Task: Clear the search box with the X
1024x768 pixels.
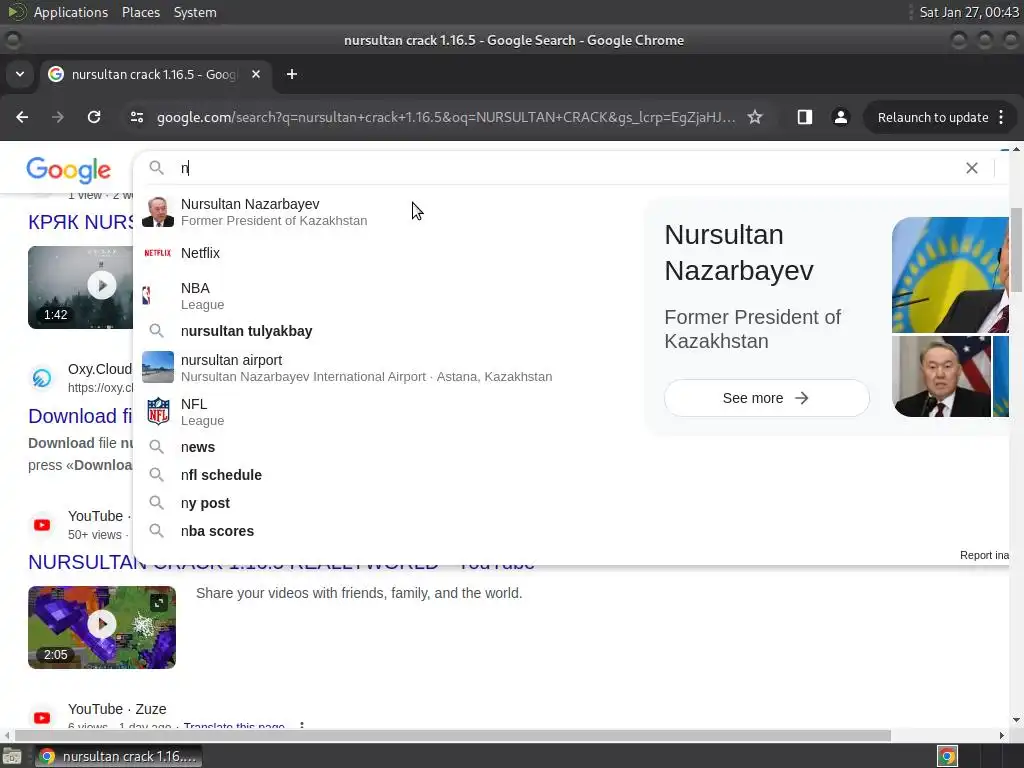Action: (x=972, y=168)
